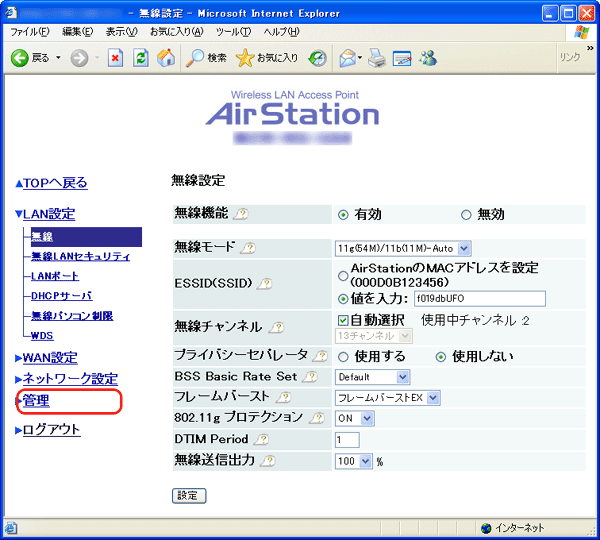Click the Refresh page icon

140,58
